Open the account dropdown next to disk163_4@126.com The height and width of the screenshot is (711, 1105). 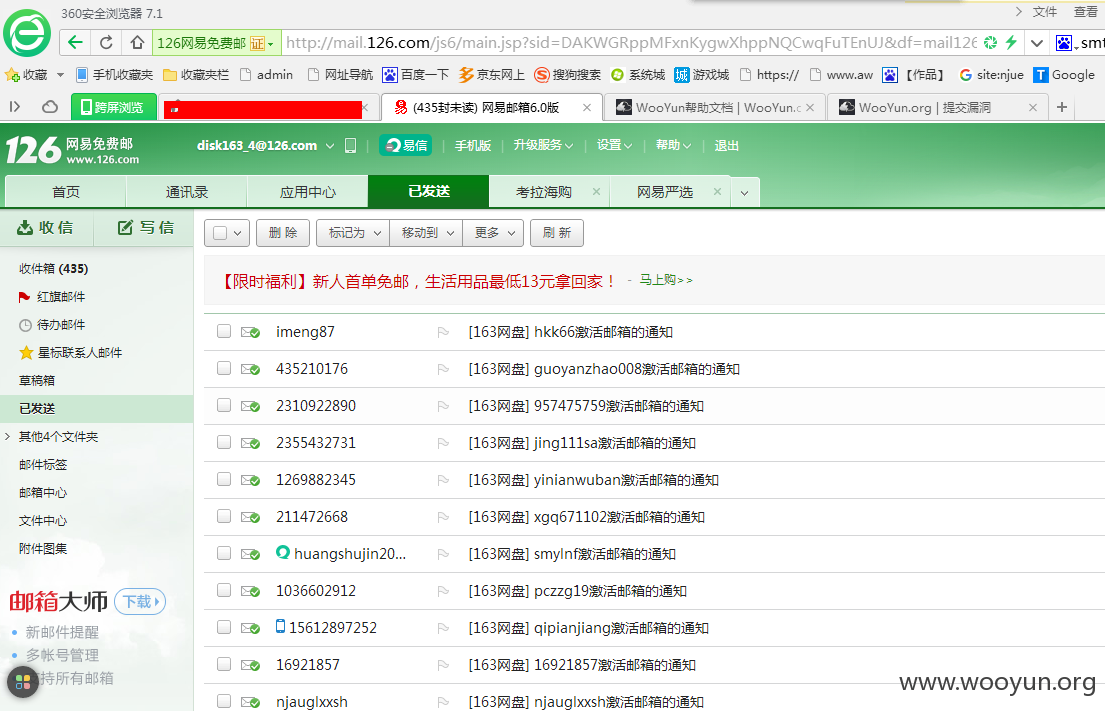point(330,146)
